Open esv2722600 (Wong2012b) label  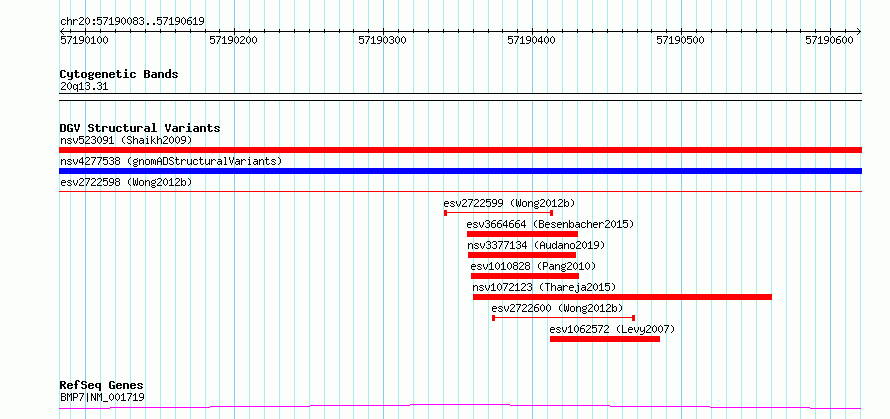coord(557,308)
